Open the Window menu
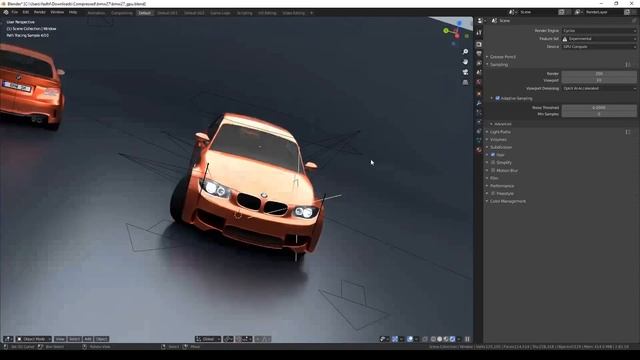This screenshot has height=360, width=640. pyautogui.click(x=57, y=12)
